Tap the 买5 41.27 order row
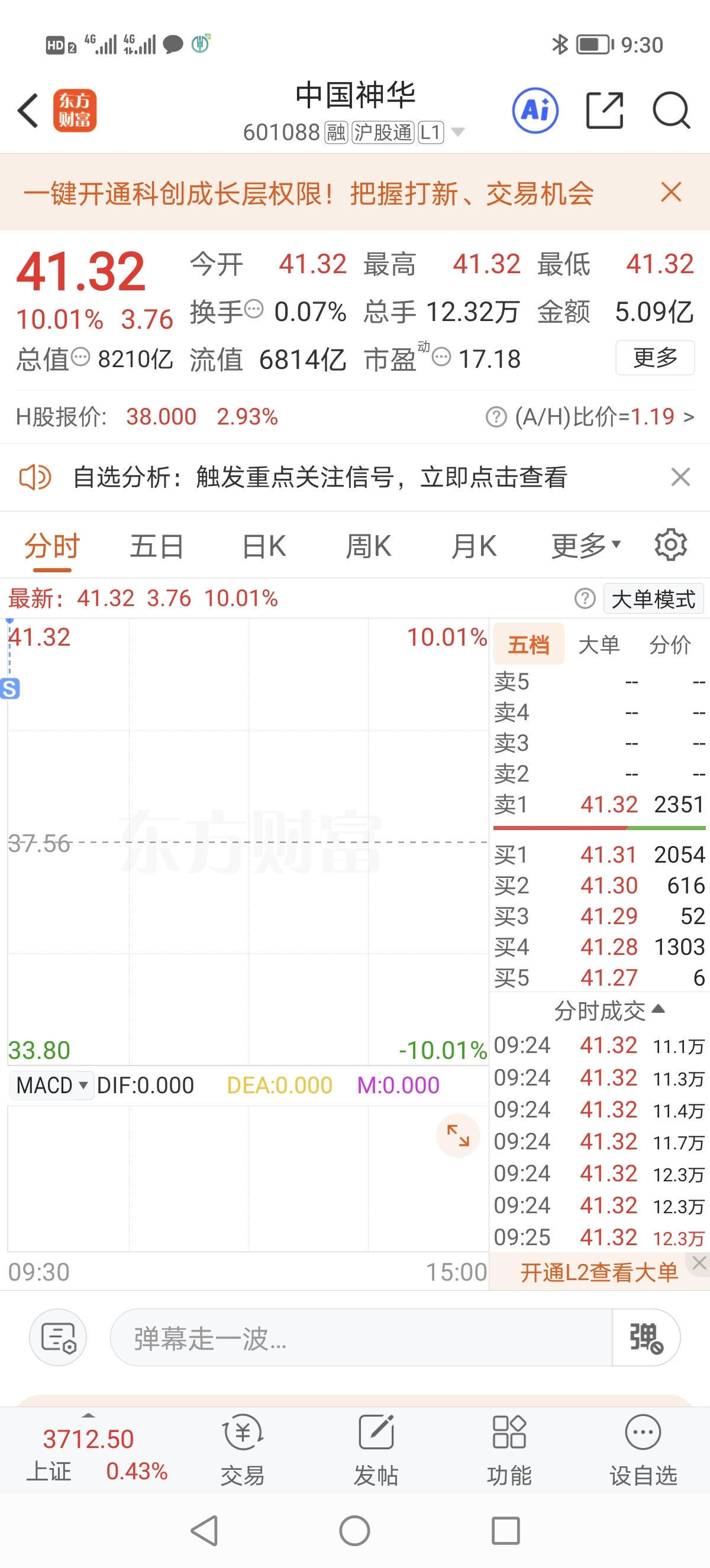Viewport: 710px width, 1568px height. click(x=599, y=978)
